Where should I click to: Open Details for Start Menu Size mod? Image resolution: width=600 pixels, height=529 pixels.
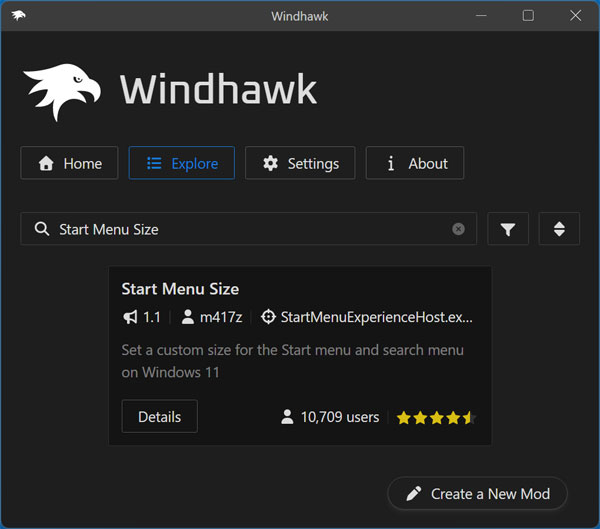tap(160, 416)
